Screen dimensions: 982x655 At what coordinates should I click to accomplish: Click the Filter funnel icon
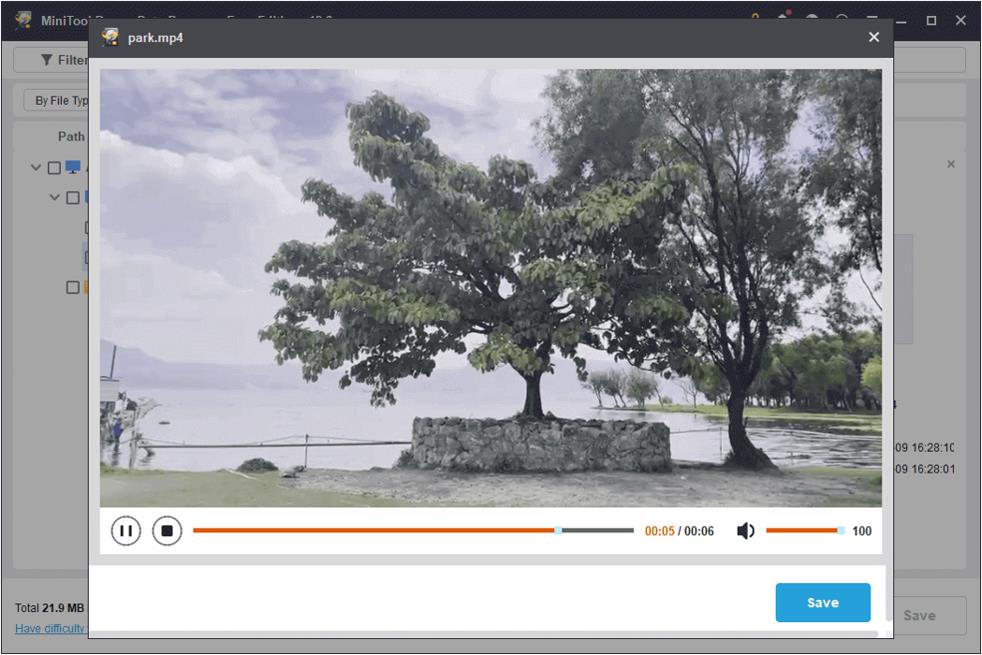coord(45,60)
